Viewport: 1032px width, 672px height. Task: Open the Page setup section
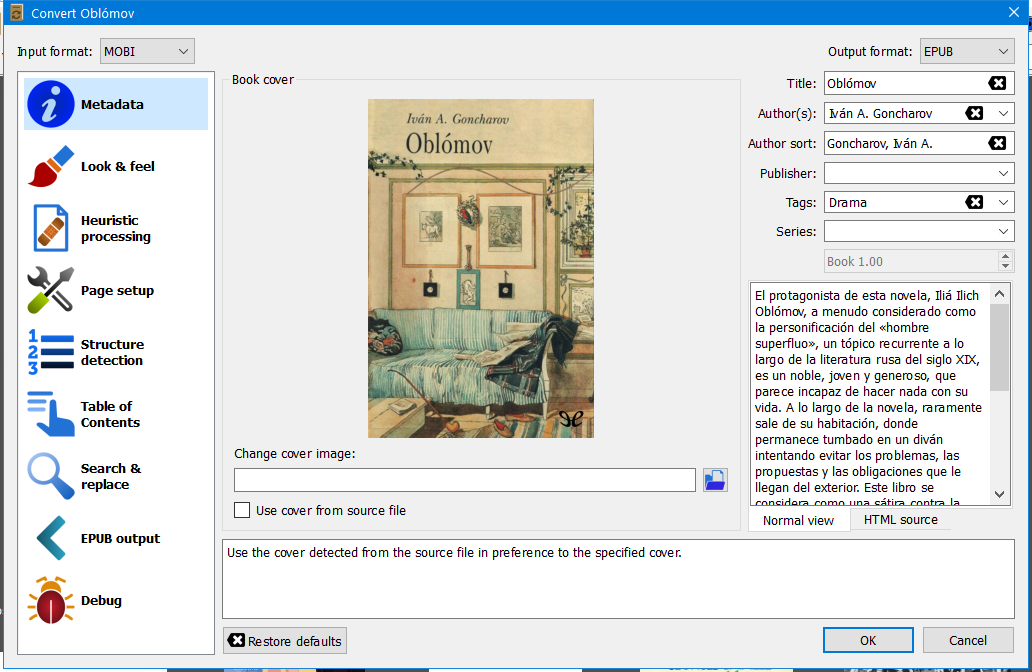tap(116, 290)
